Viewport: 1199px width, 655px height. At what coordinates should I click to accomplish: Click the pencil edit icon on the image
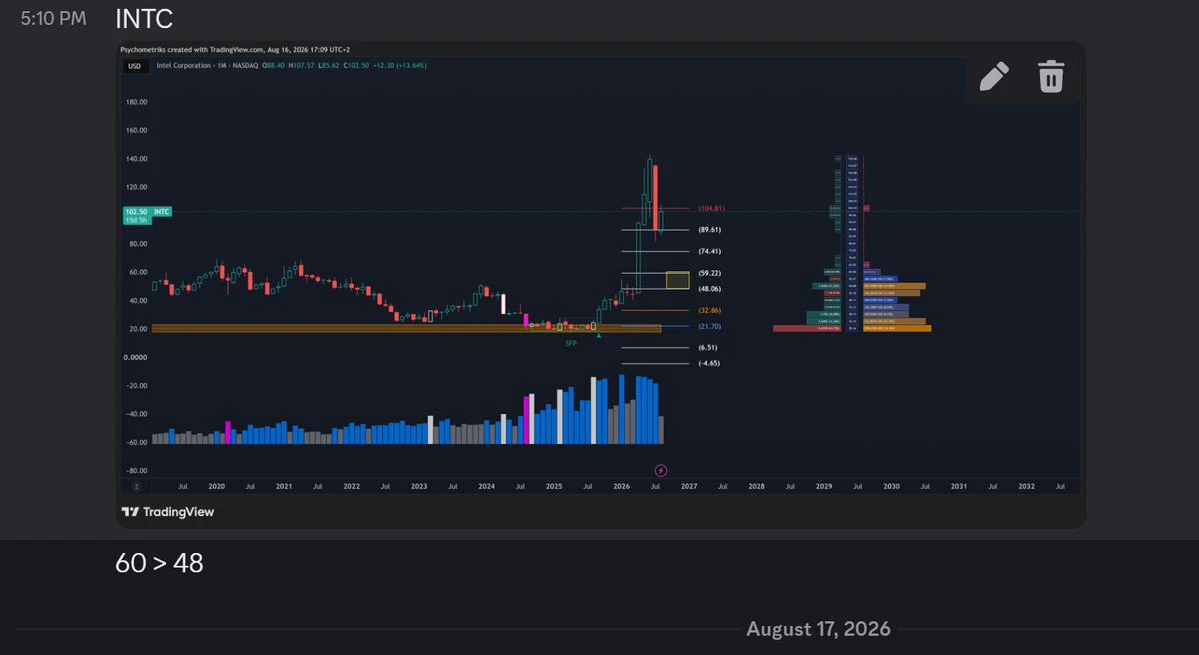994,76
